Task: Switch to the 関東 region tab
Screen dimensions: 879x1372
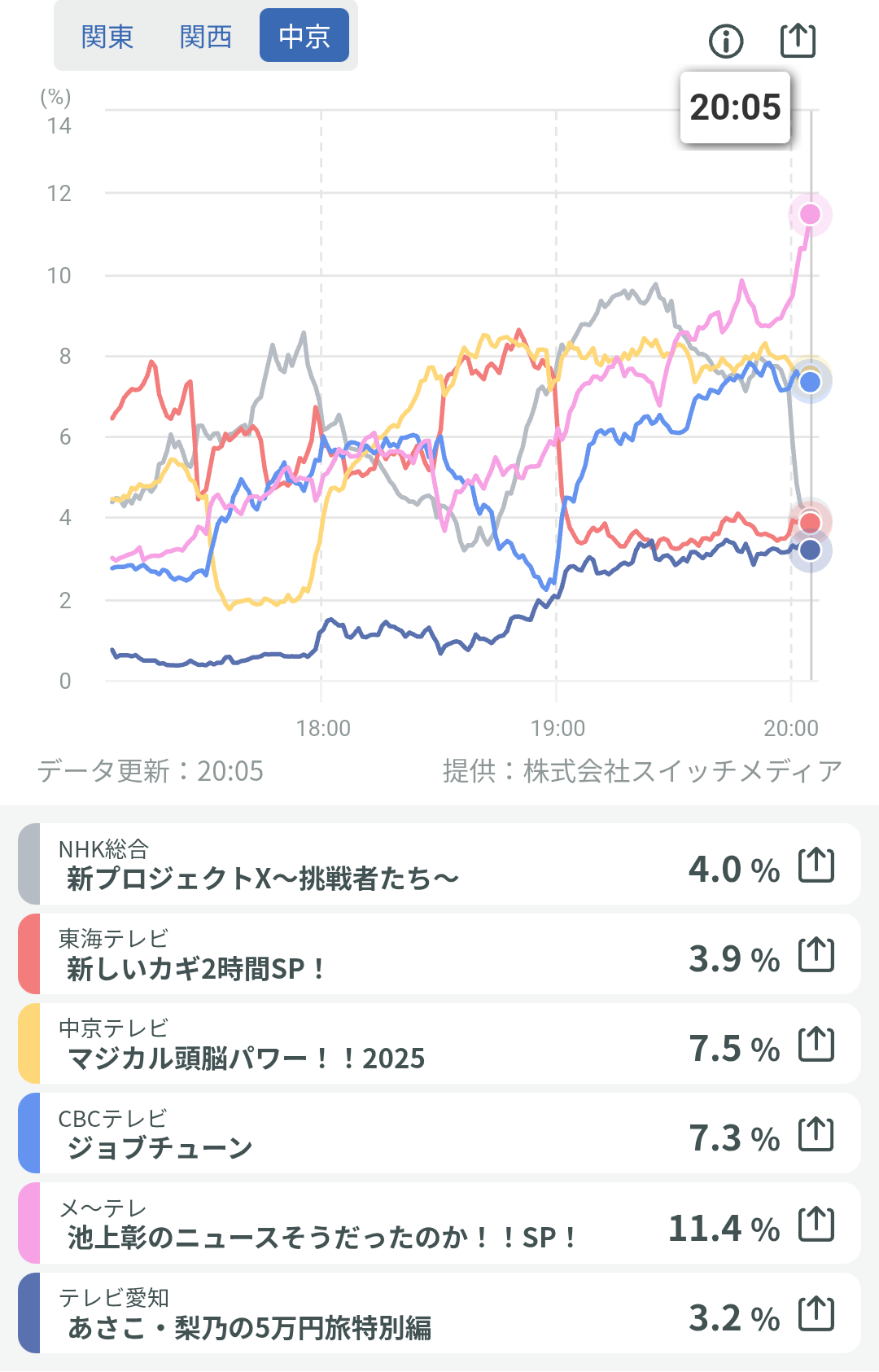Action: tap(107, 37)
